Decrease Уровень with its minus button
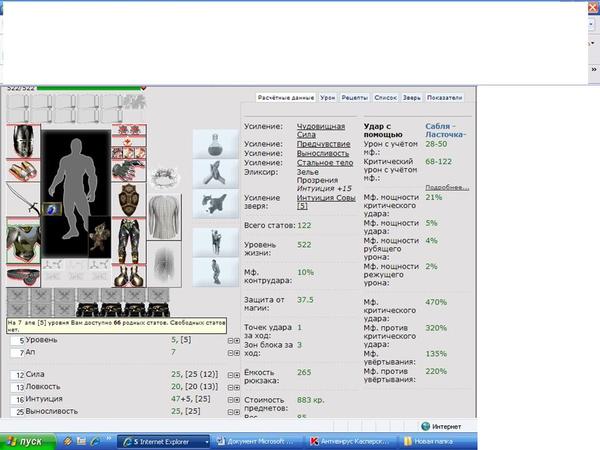This screenshot has width=600, height=450. click(x=230, y=341)
